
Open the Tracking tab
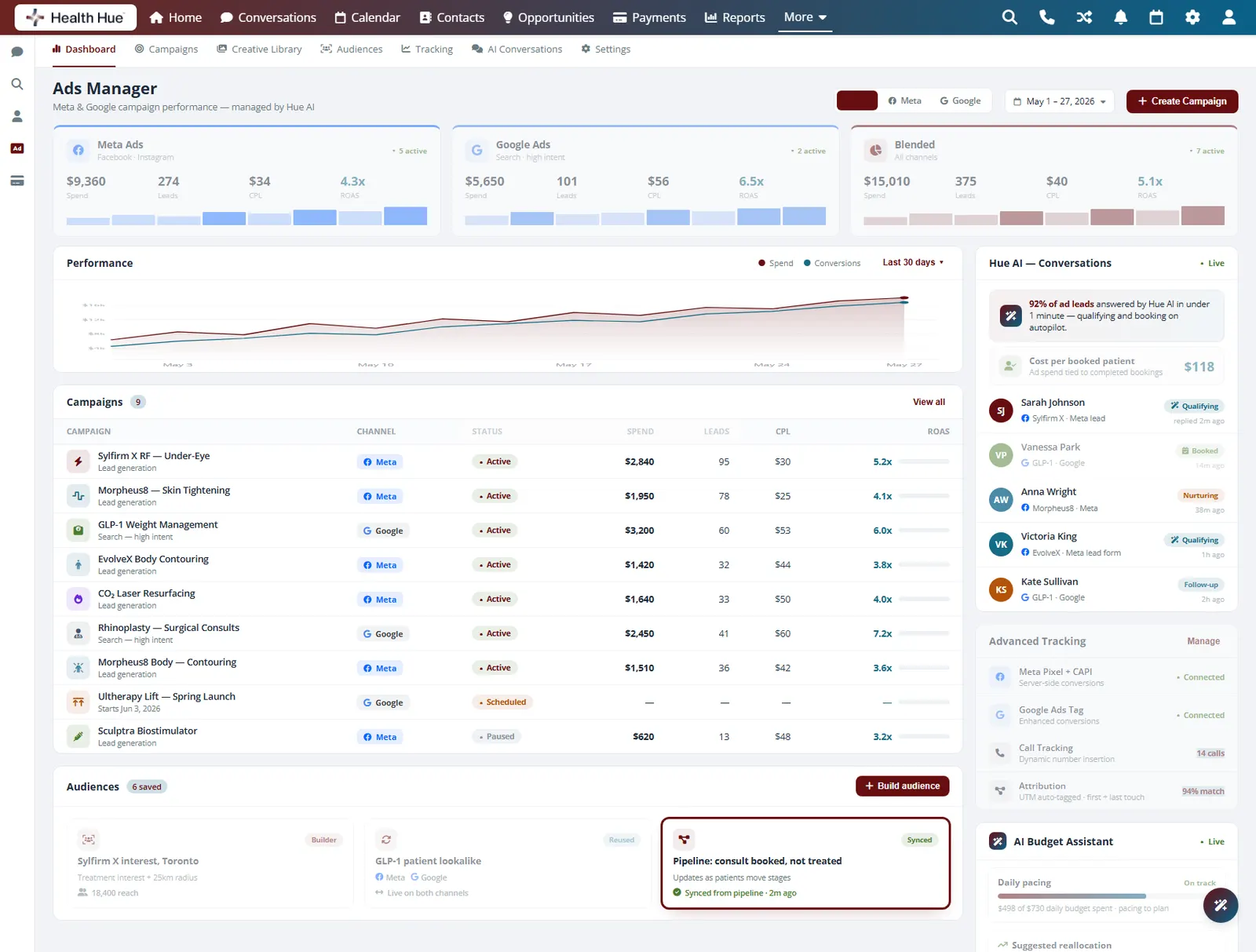click(427, 49)
